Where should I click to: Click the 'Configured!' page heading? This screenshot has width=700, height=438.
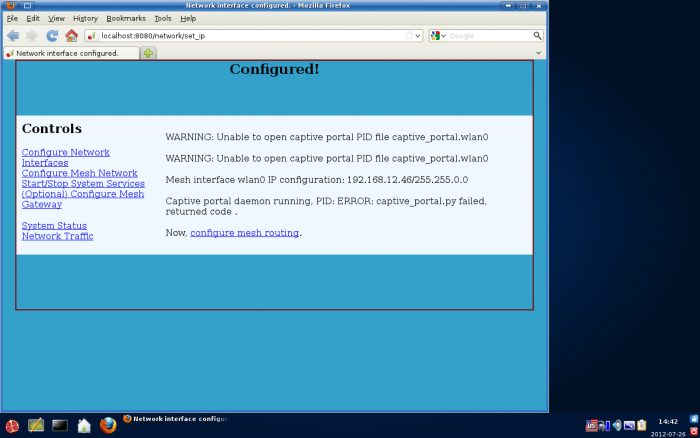point(274,69)
